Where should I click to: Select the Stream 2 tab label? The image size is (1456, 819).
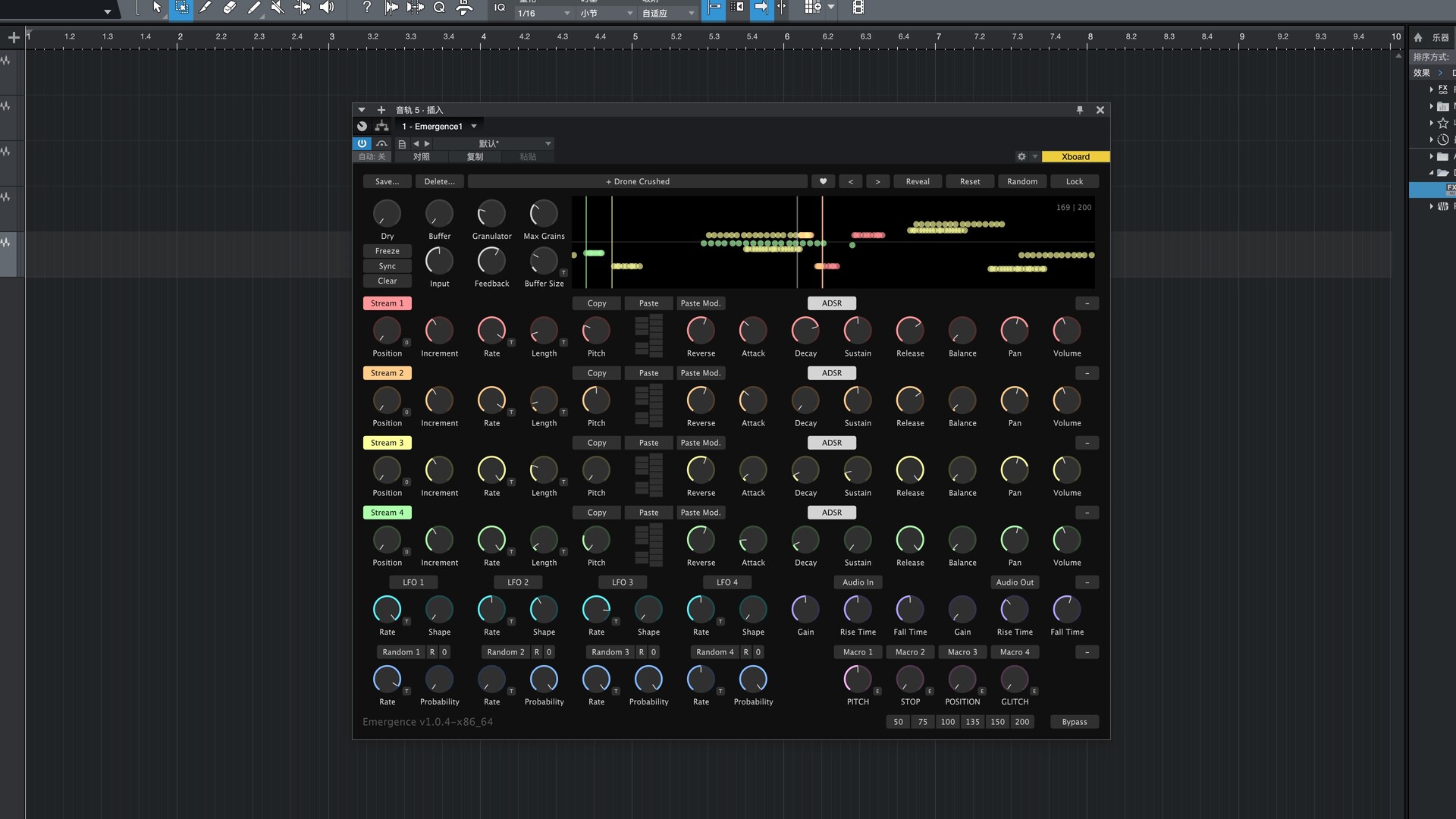coord(387,373)
